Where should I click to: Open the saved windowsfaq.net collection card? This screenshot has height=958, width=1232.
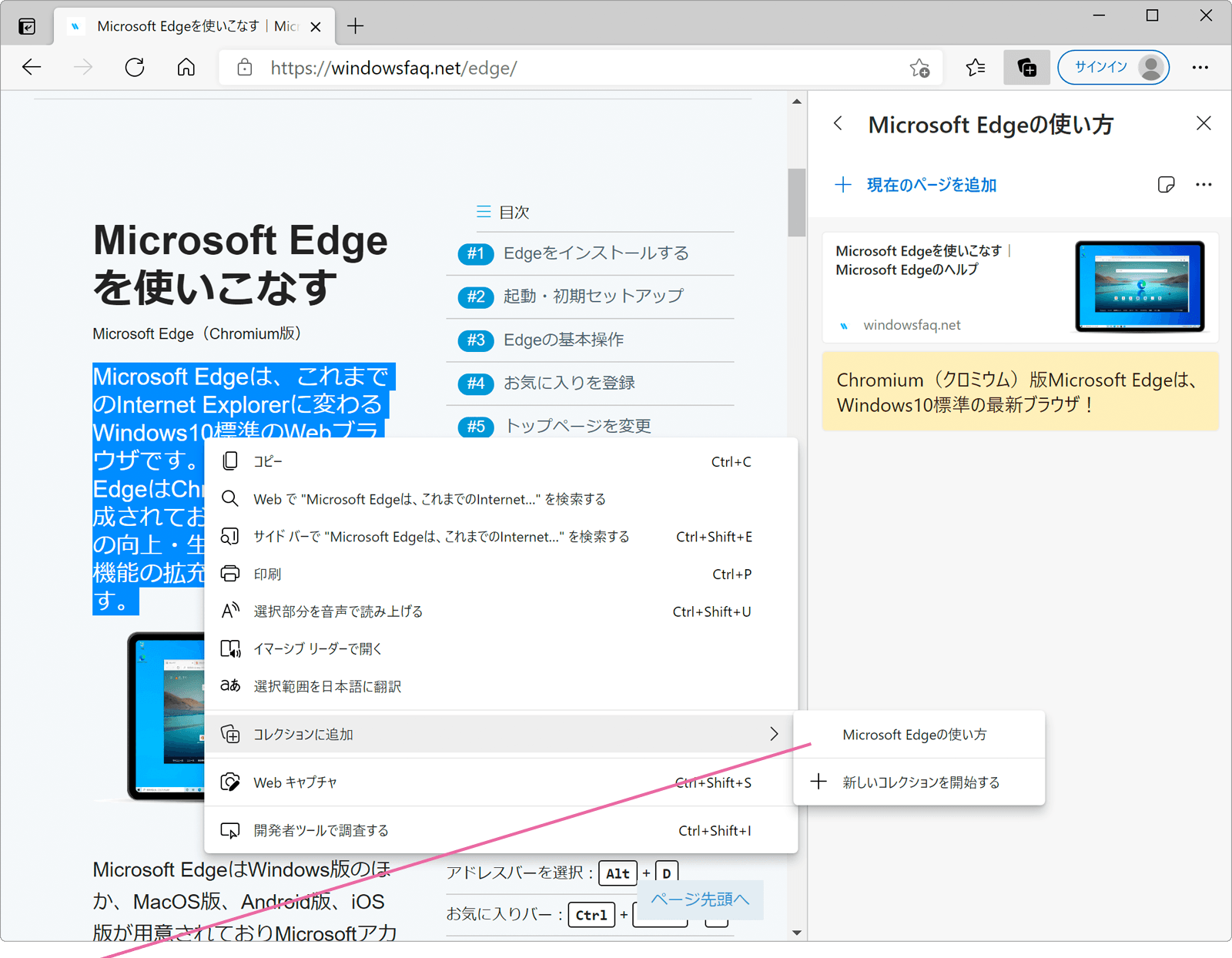pos(1020,286)
